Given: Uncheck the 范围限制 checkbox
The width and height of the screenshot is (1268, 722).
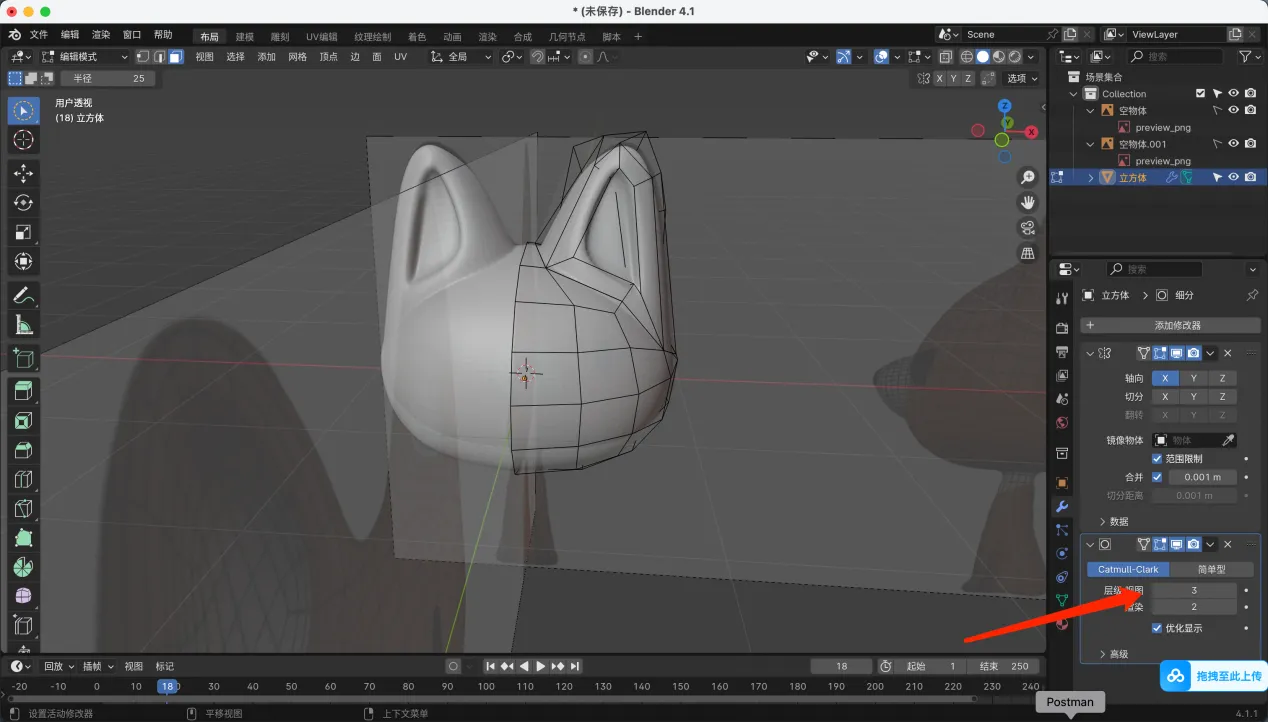Looking at the screenshot, I should pyautogui.click(x=1157, y=458).
